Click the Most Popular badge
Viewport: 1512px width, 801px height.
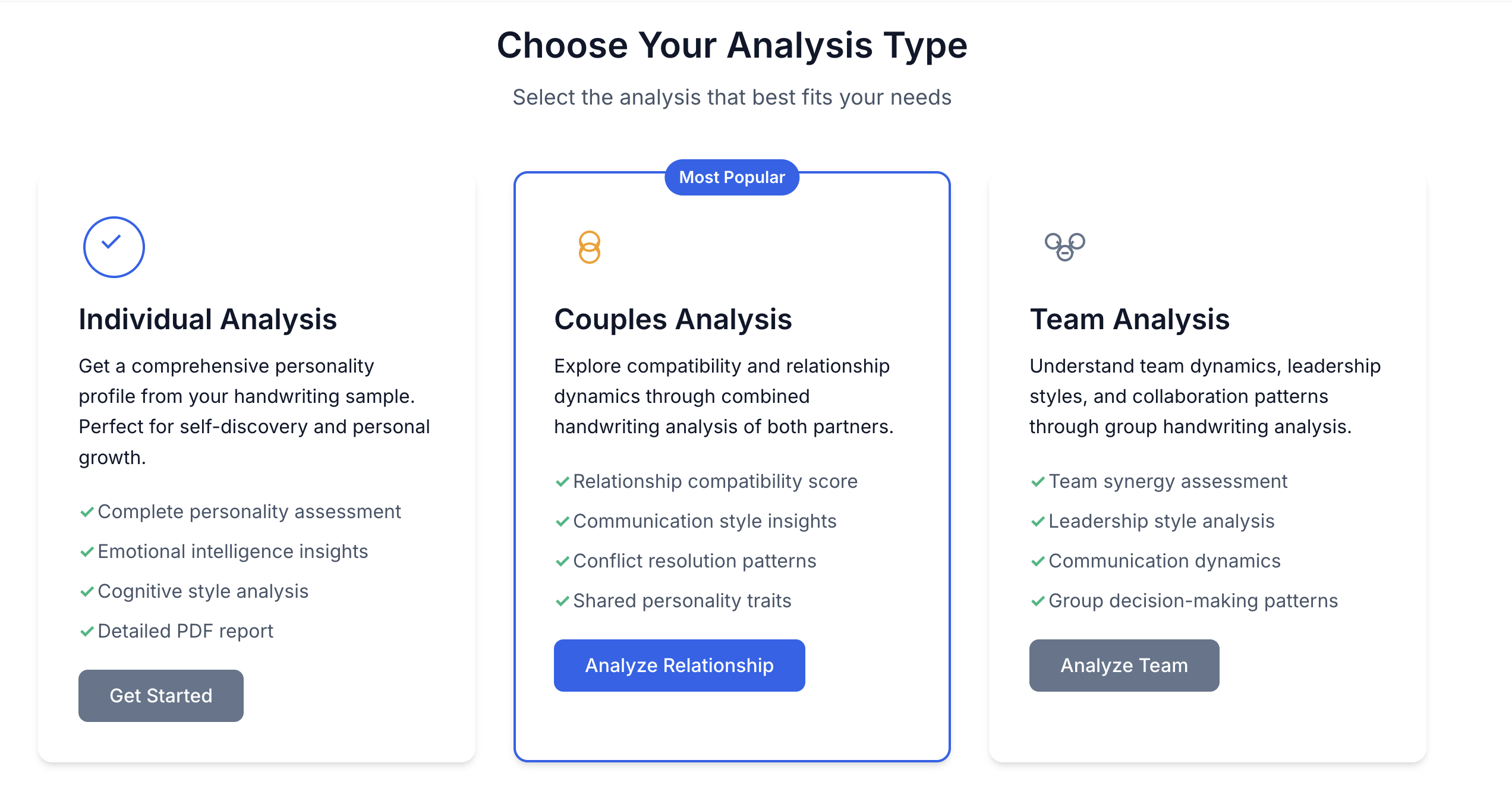[732, 177]
